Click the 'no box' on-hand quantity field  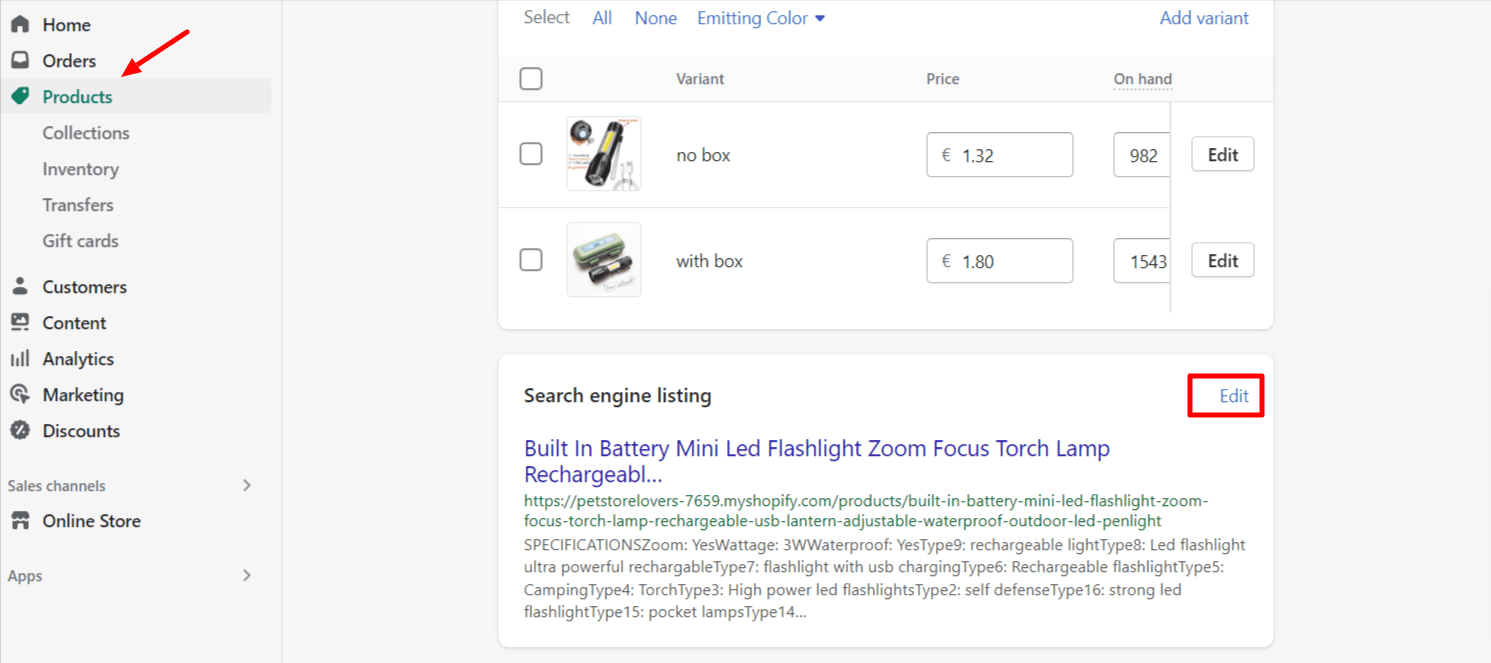point(1142,155)
